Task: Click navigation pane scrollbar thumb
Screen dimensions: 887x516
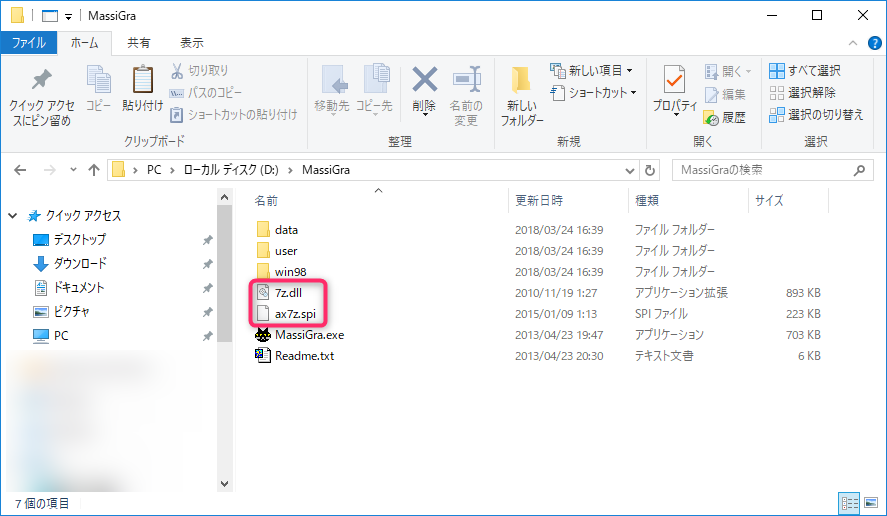Action: [x=225, y=273]
